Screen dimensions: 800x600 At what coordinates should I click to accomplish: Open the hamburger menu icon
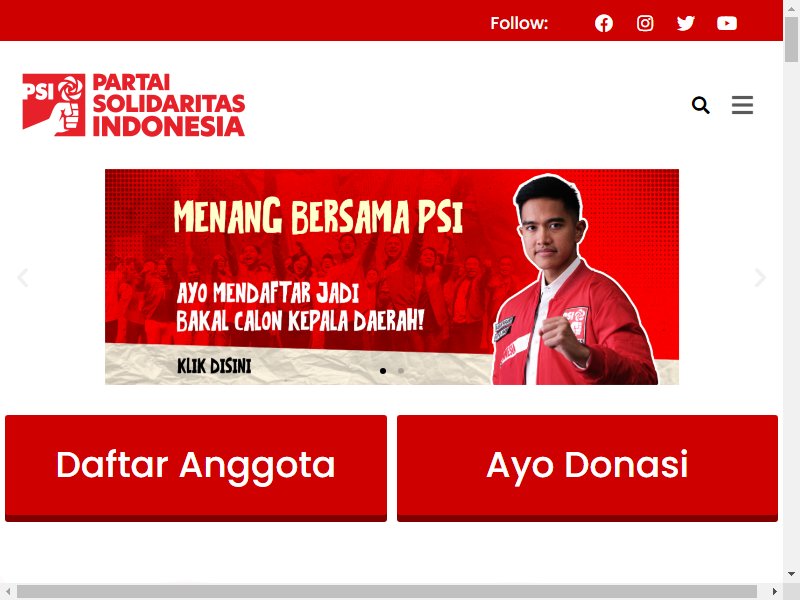click(x=742, y=105)
